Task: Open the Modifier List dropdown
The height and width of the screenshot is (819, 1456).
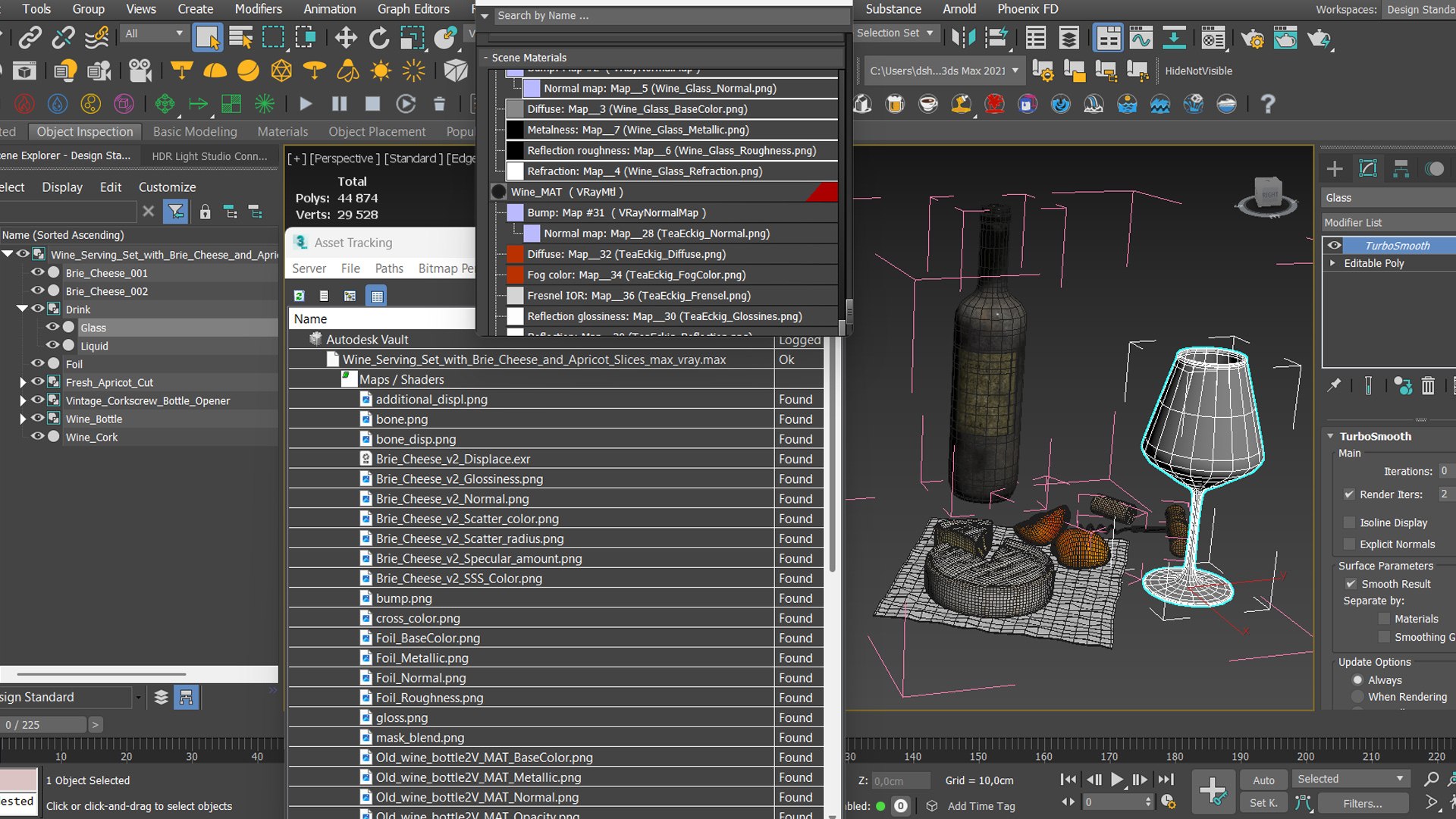Action: pos(1389,222)
